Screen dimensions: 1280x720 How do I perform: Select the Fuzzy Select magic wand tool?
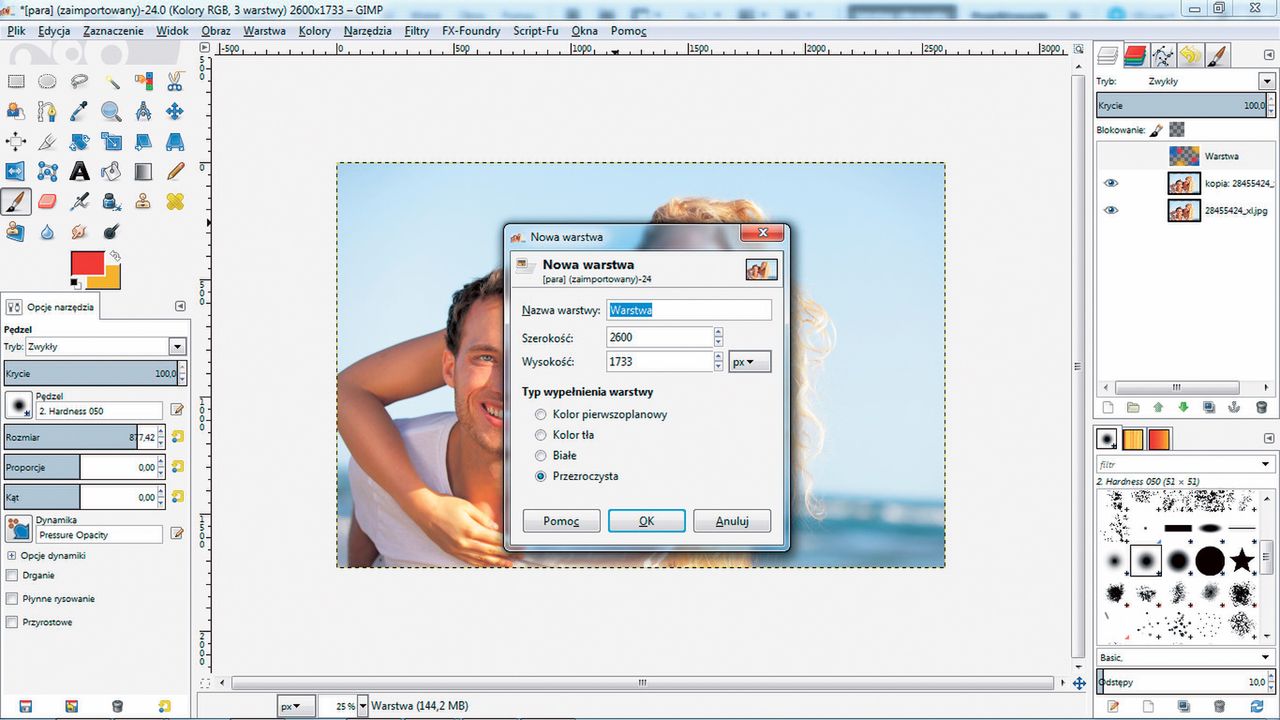pyautogui.click(x=111, y=81)
